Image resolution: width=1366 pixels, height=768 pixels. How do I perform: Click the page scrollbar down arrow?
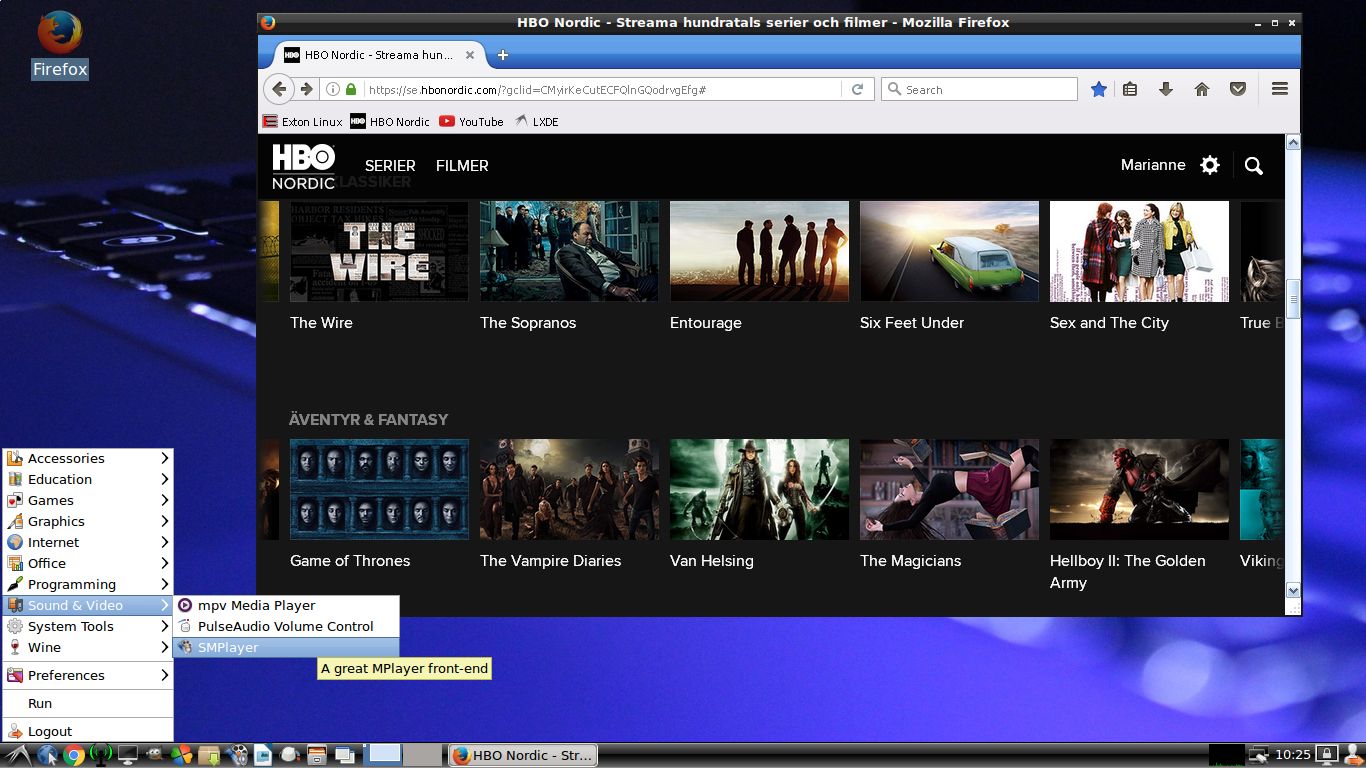click(1292, 591)
